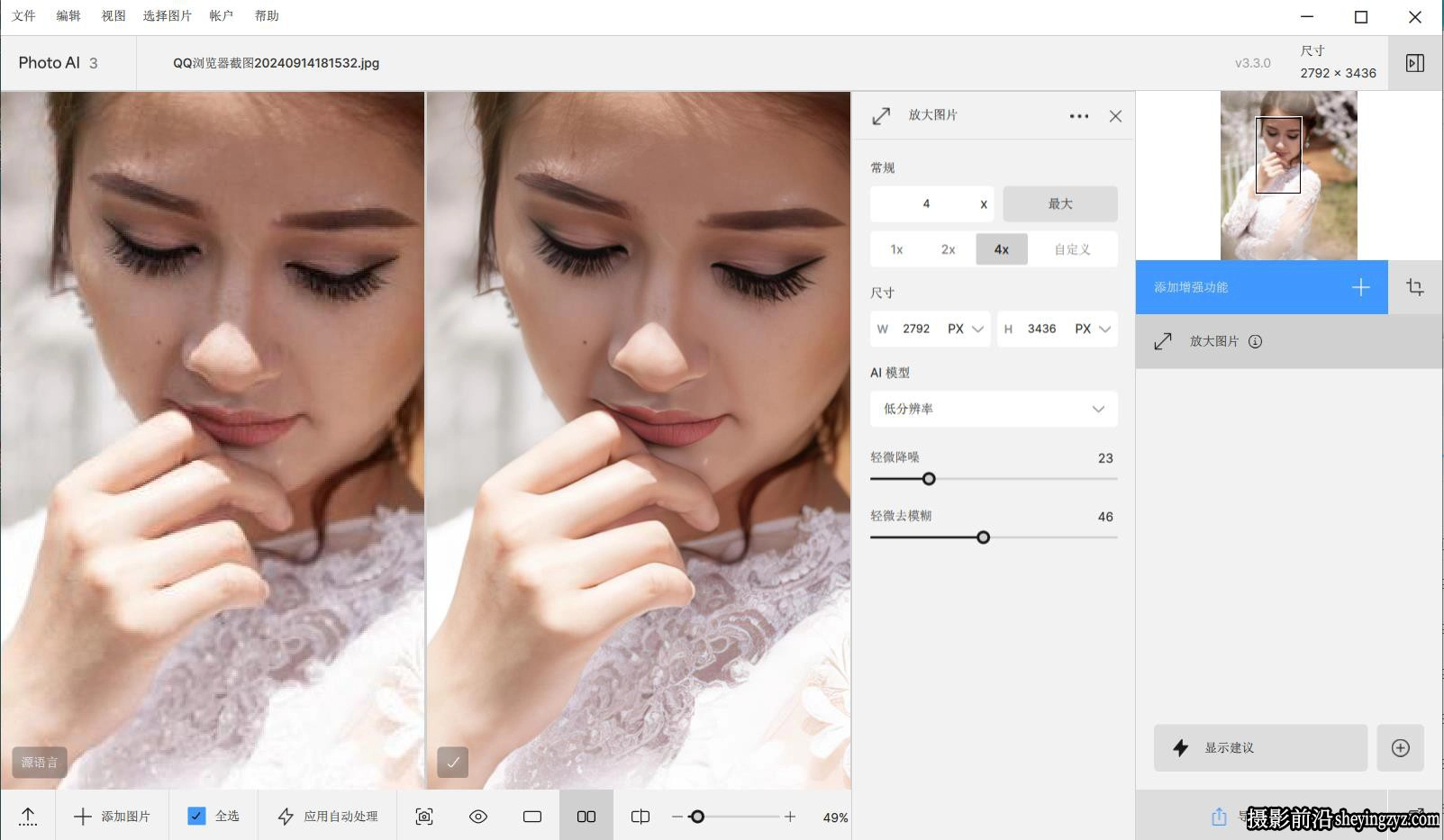Click the zoom in plus icon
Image resolution: width=1444 pixels, height=840 pixels.
790,817
